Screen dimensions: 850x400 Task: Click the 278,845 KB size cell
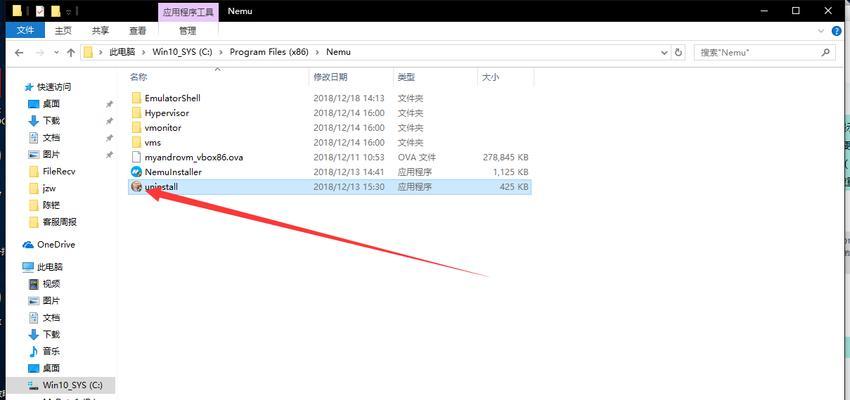click(505, 157)
